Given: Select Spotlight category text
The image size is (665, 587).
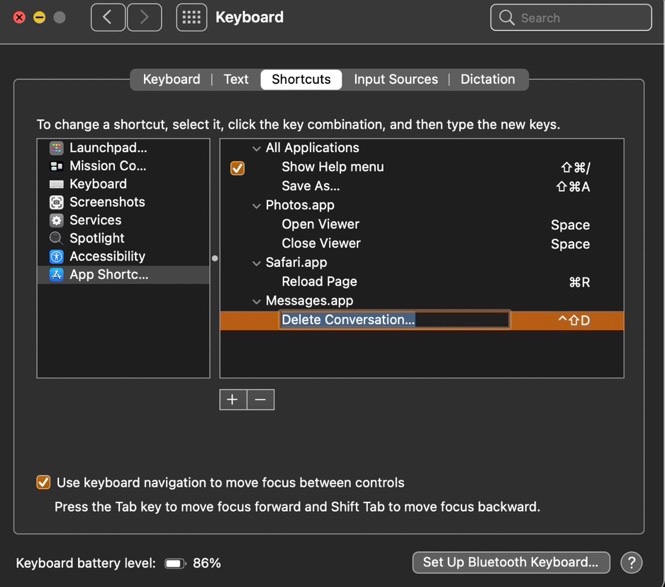Looking at the screenshot, I should coord(97,238).
